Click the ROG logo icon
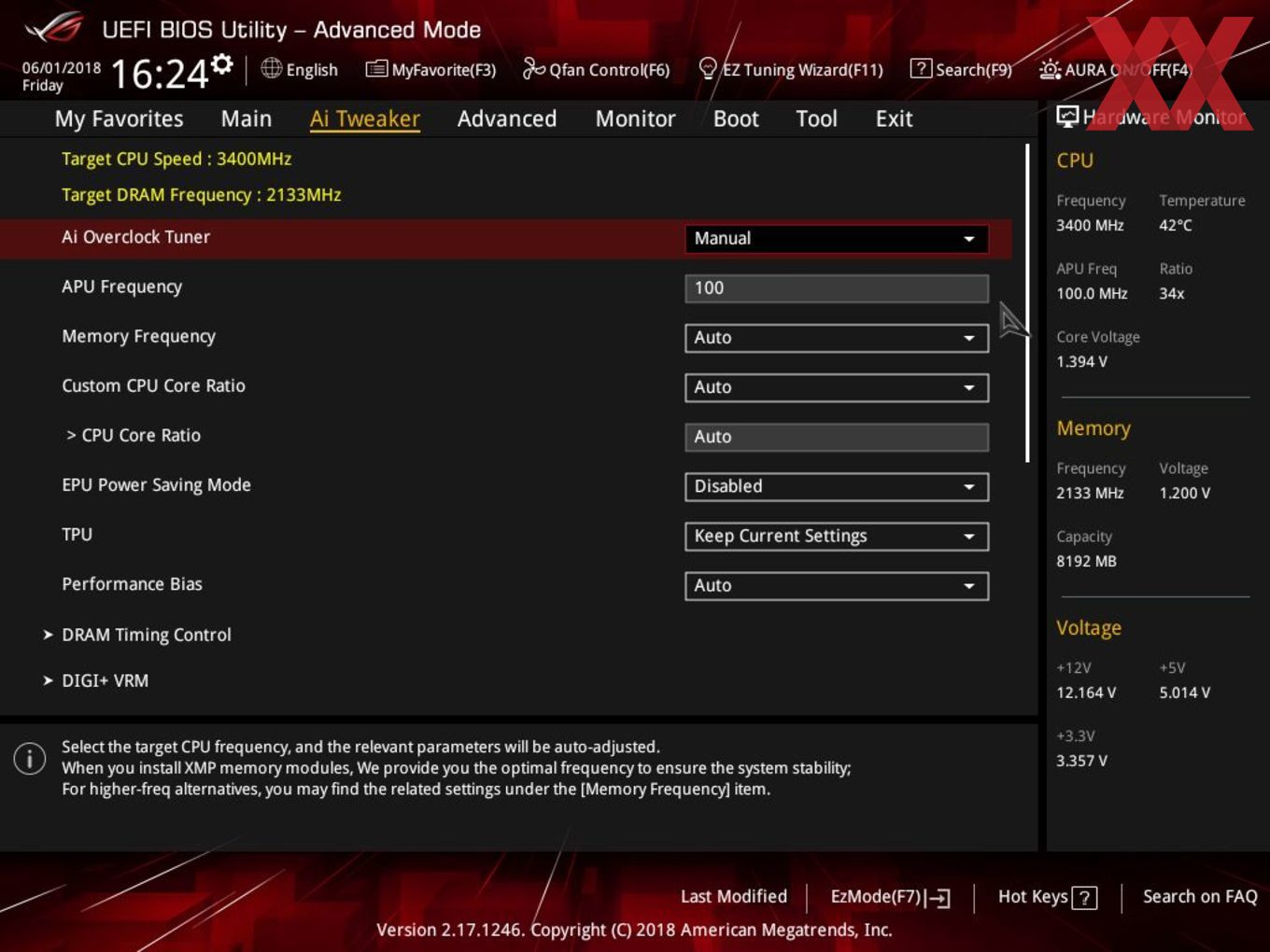Image resolution: width=1270 pixels, height=952 pixels. coord(54,28)
